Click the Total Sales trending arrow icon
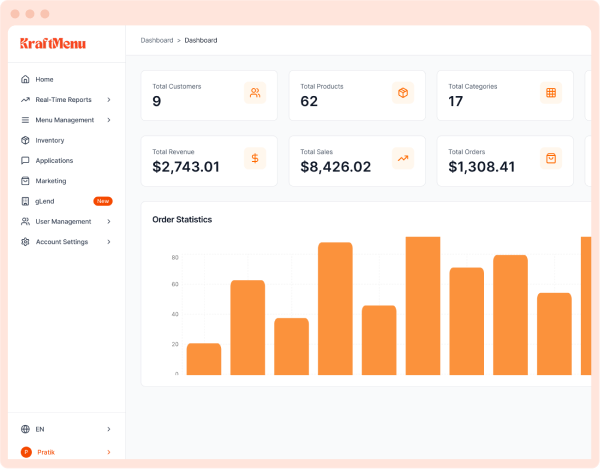Image resolution: width=600 pixels, height=469 pixels. pyautogui.click(x=403, y=158)
